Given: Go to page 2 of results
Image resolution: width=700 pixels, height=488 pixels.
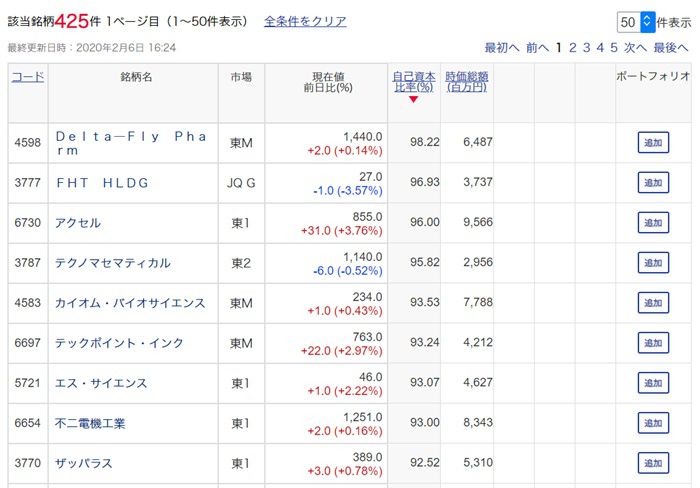Looking at the screenshot, I should (573, 47).
